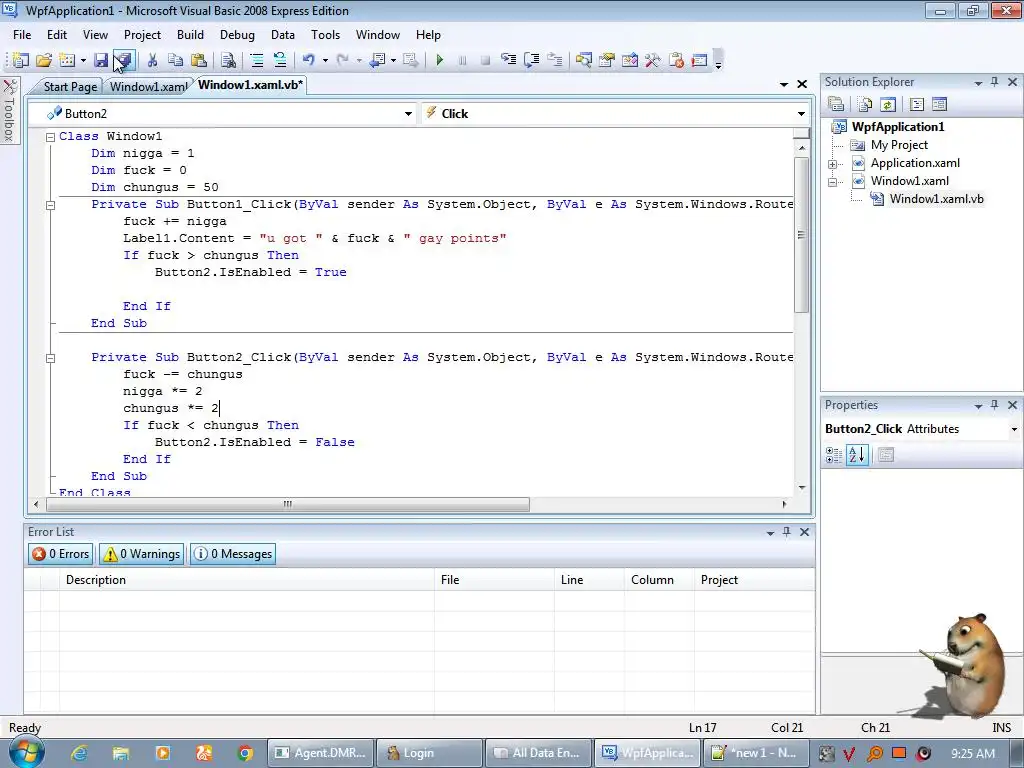
Task: Start debugging with green play icon
Action: 440,60
